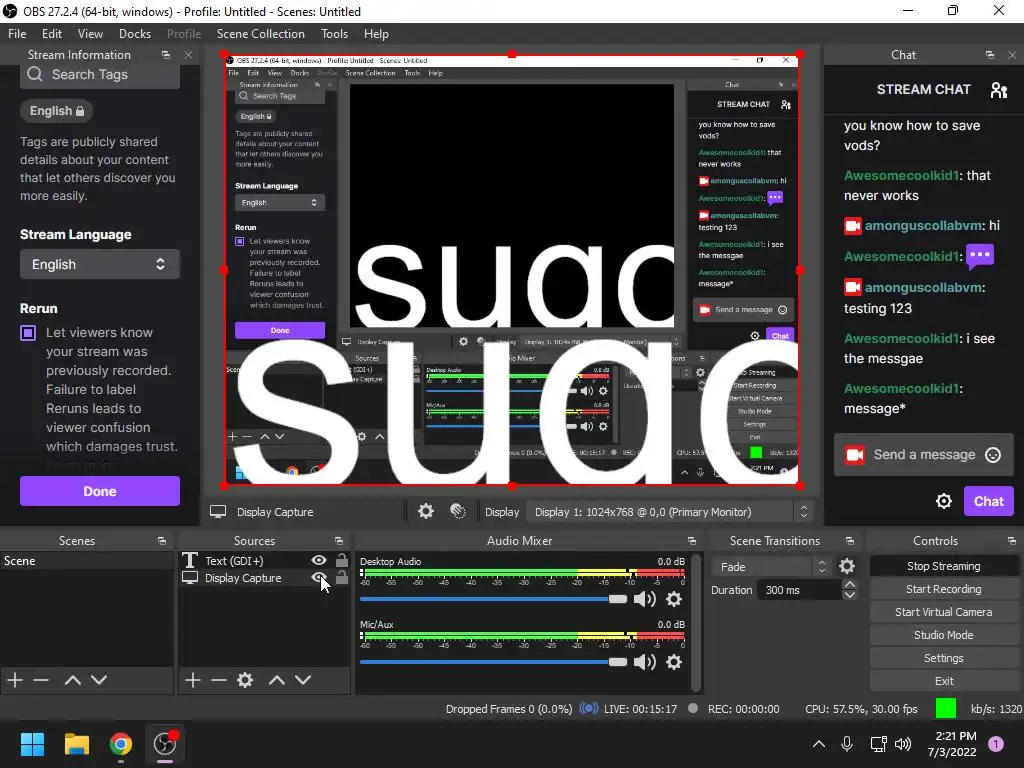This screenshot has height=768, width=1024.
Task: Open Edit menu
Action: click(x=52, y=34)
